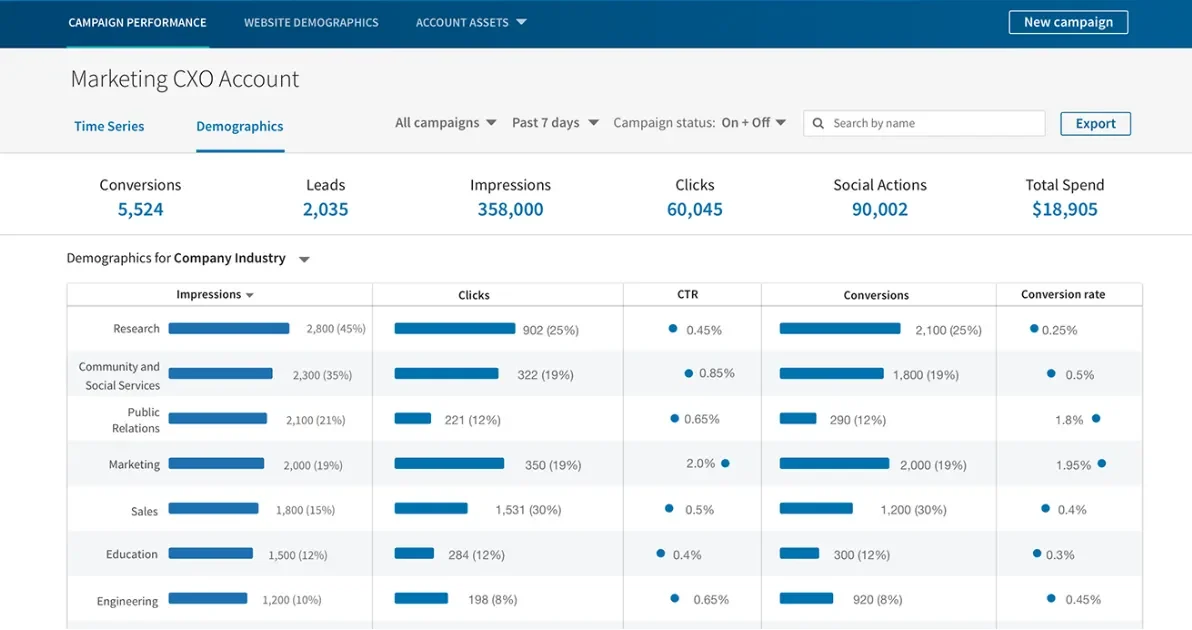Click the Conversions metric total

pos(140,209)
